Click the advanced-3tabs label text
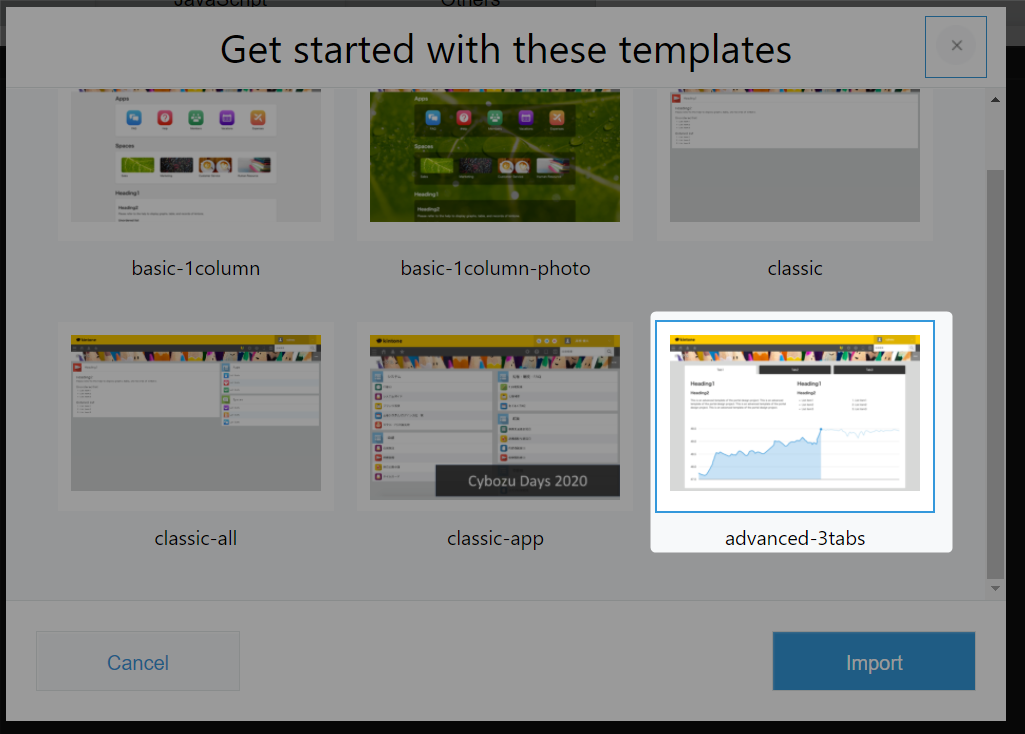Screen dimensions: 1025x734 tap(795, 539)
